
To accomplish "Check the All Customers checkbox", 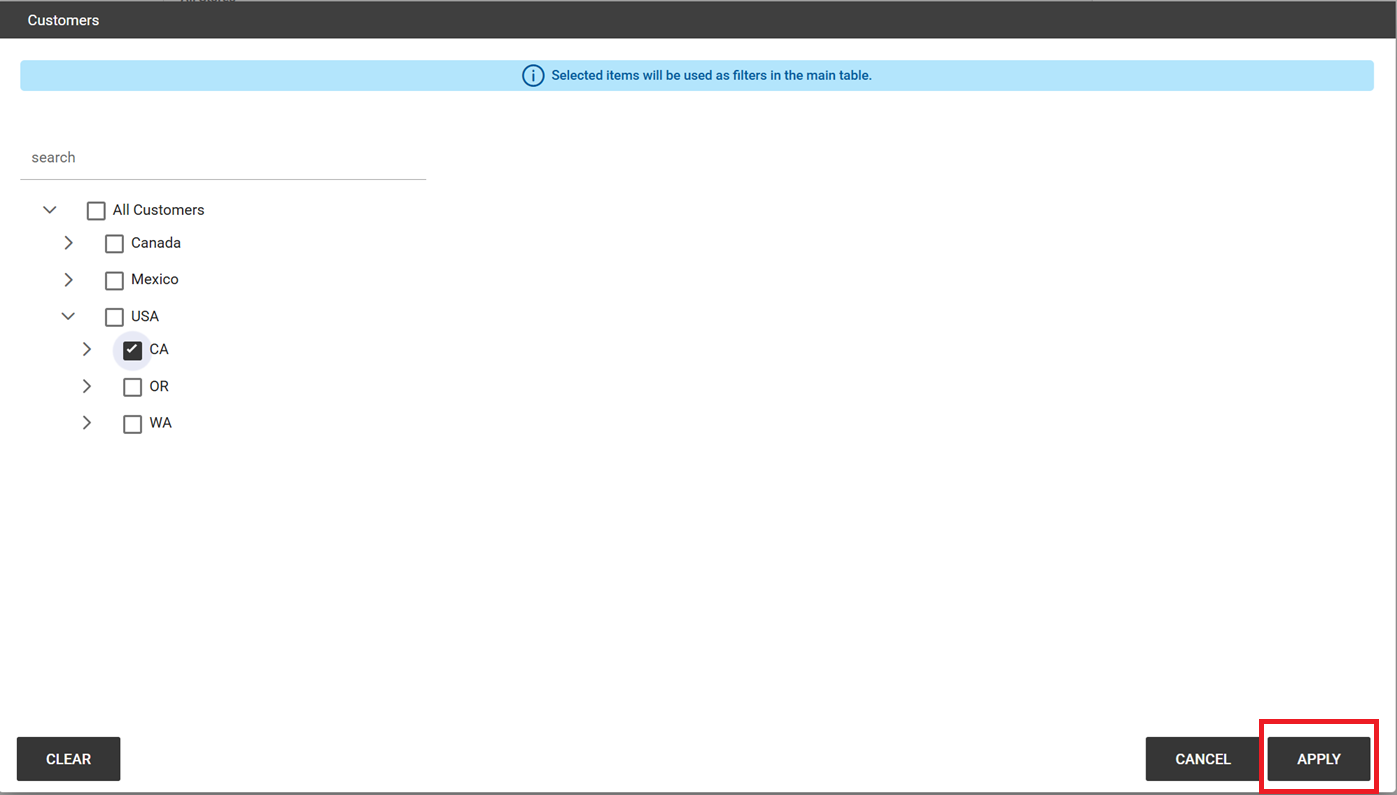I will tap(96, 211).
